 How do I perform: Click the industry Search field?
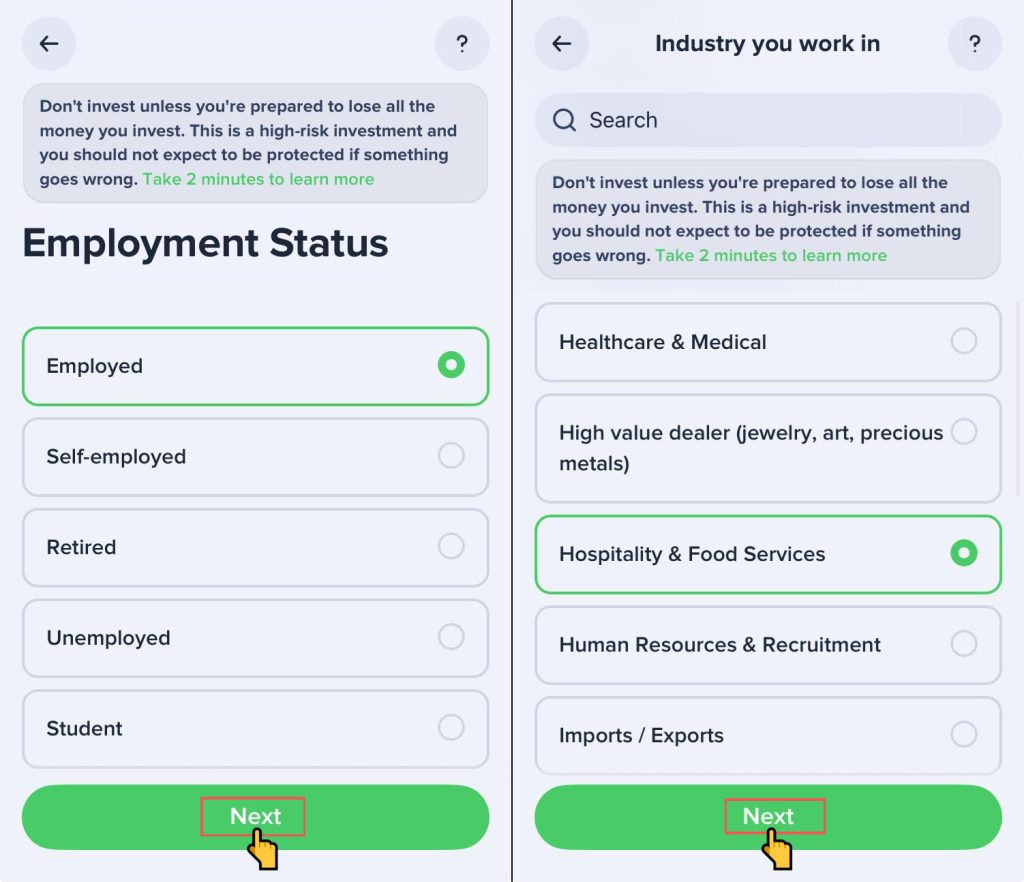pyautogui.click(x=780, y=121)
